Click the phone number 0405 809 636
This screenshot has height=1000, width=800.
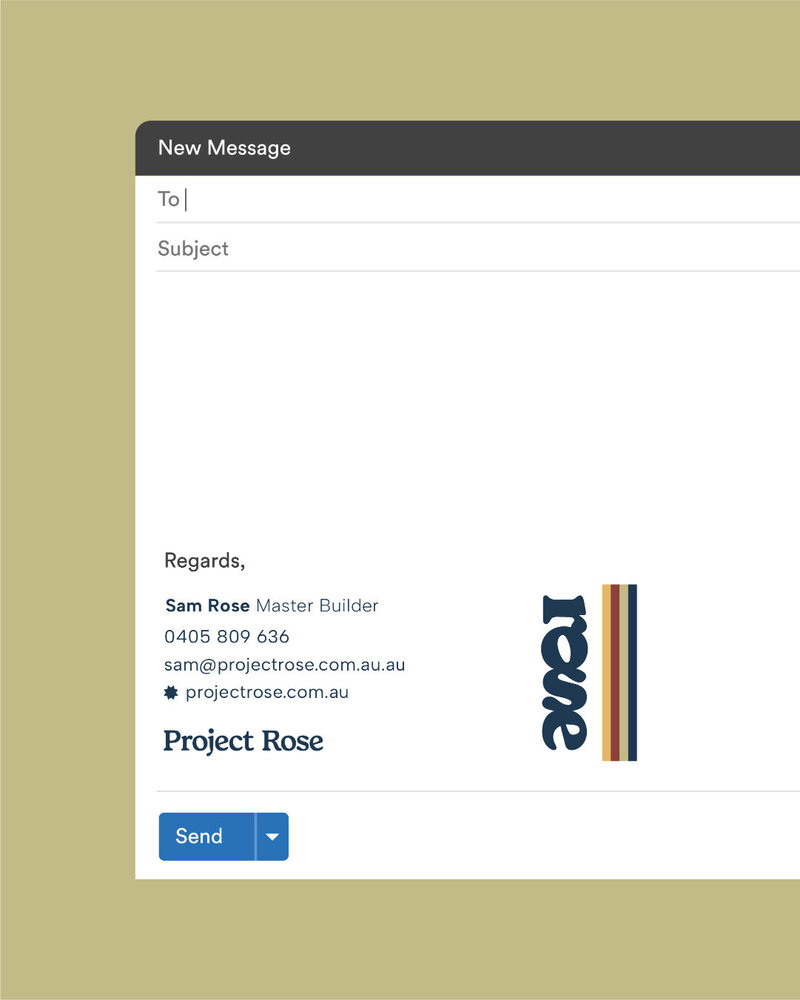coord(226,636)
